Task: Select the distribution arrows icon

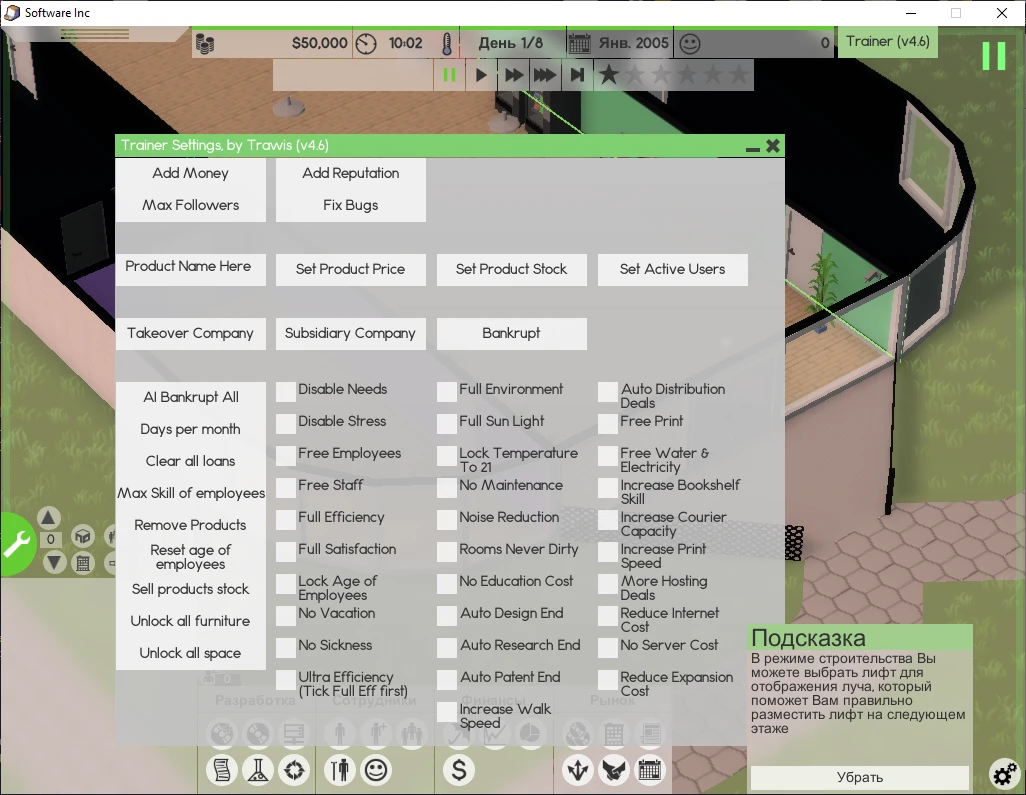Action: click(578, 770)
